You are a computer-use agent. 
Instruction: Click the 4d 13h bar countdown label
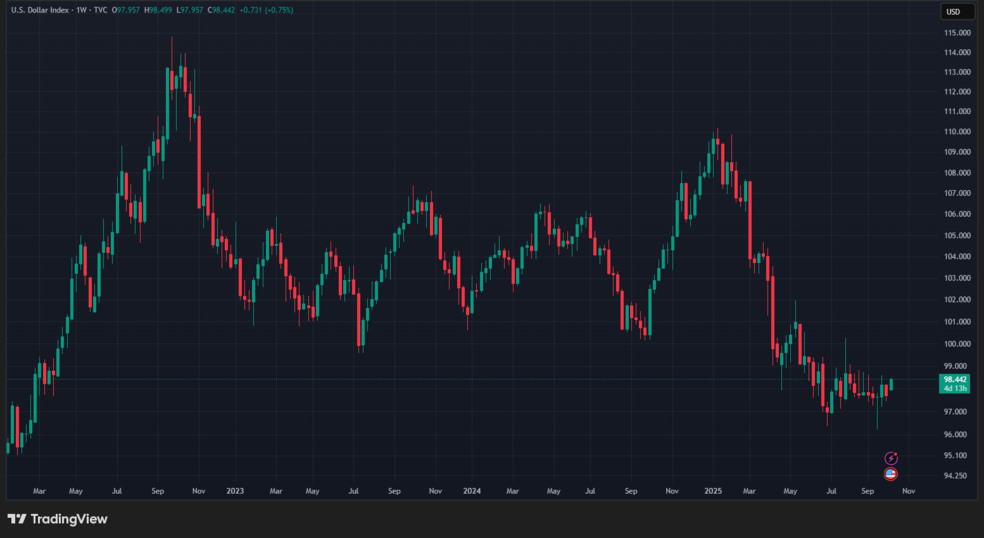click(x=955, y=389)
